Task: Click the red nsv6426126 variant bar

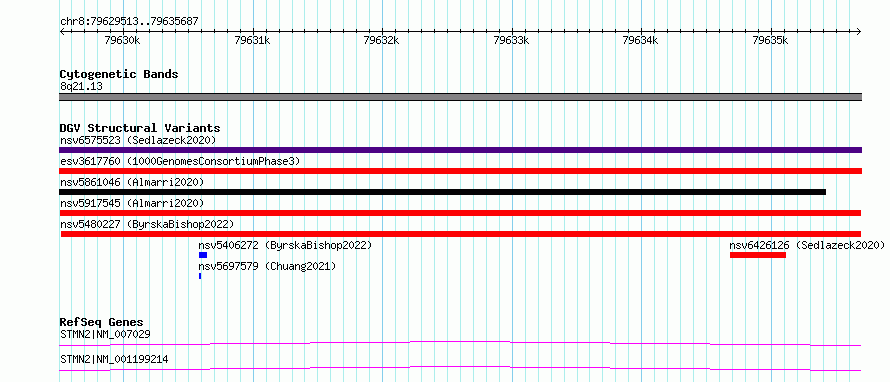Action: click(x=758, y=255)
